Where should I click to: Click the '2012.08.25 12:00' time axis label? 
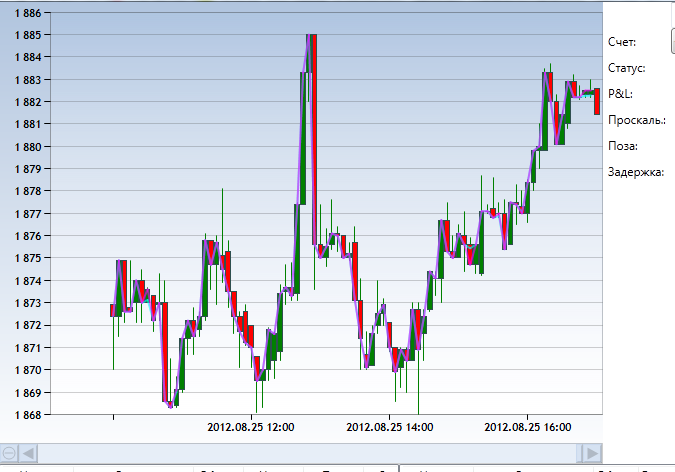tap(251, 427)
